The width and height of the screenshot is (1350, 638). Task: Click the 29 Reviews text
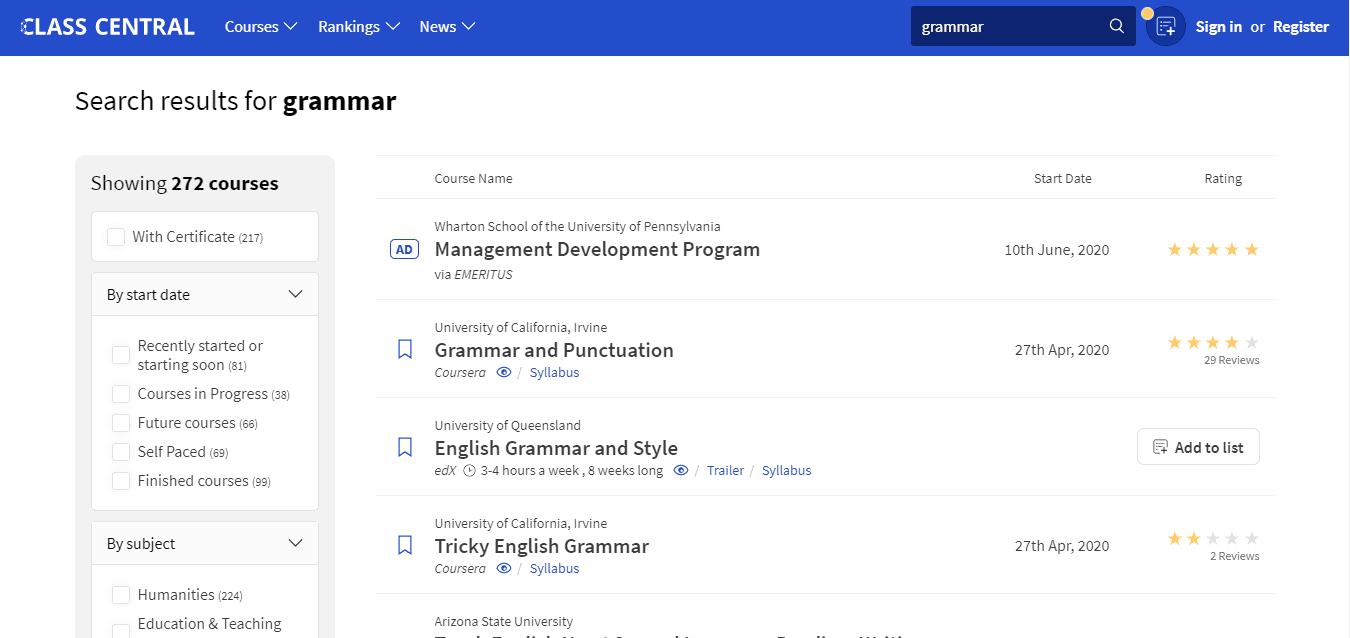point(1231,360)
